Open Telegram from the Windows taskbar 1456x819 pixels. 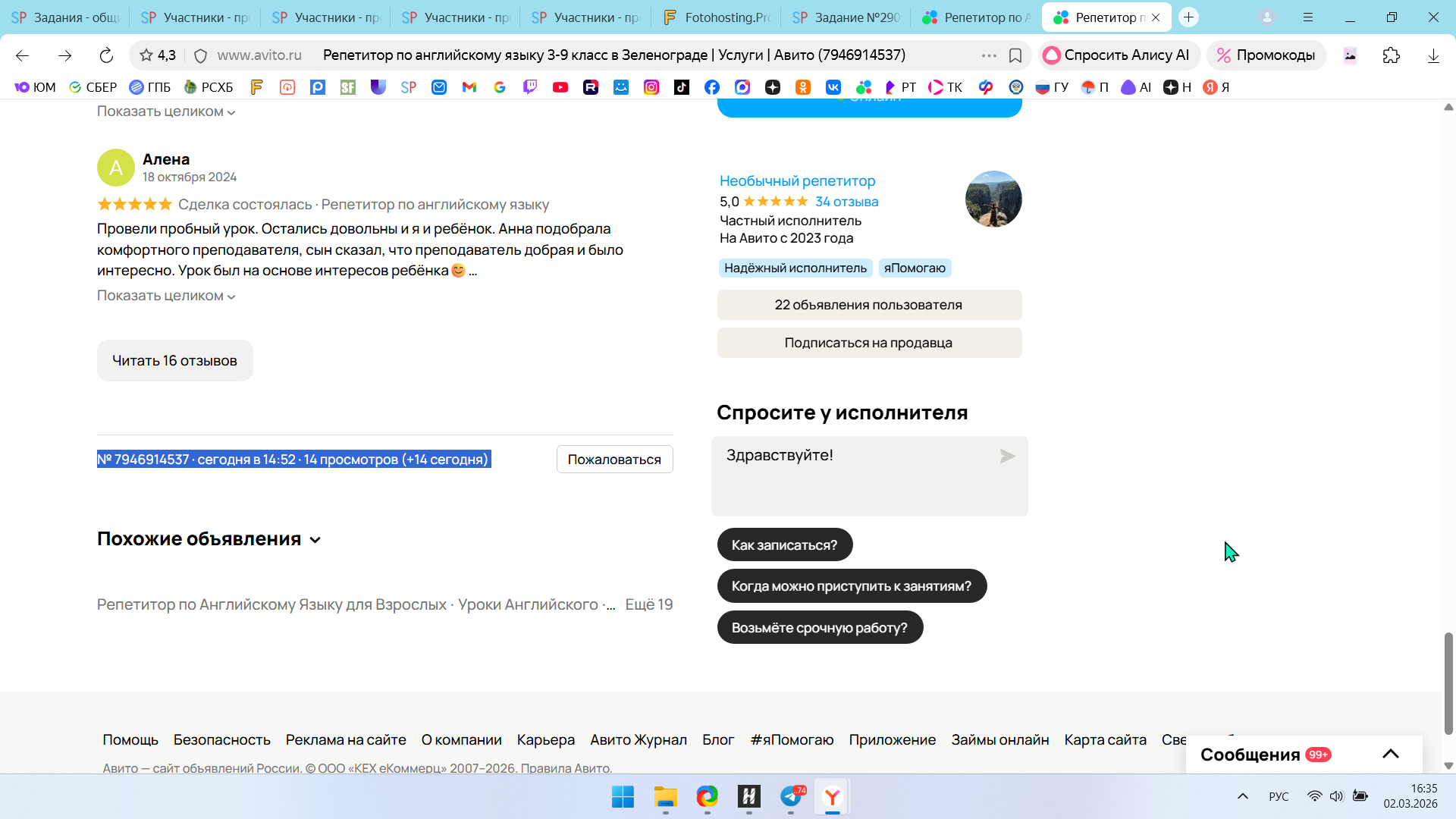click(791, 796)
